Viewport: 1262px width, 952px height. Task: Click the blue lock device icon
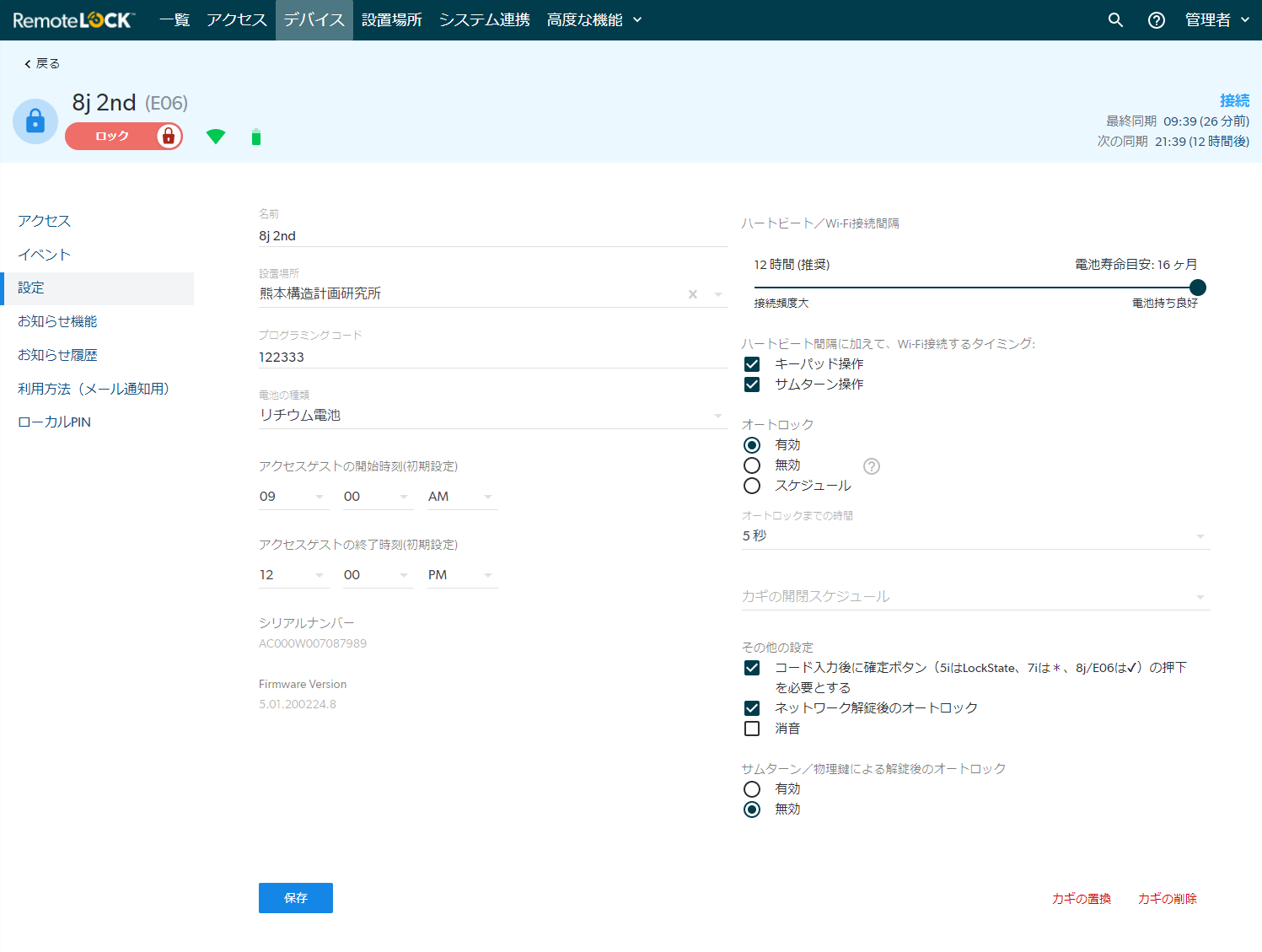tap(35, 121)
